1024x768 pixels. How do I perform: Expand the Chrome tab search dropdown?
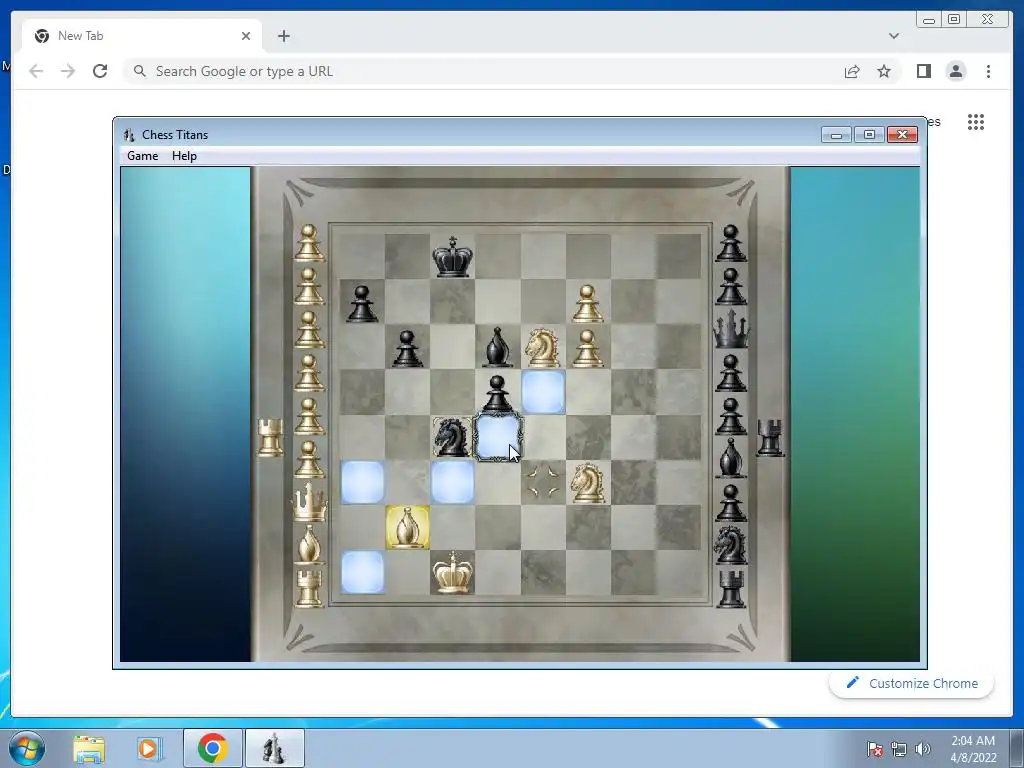pos(893,36)
